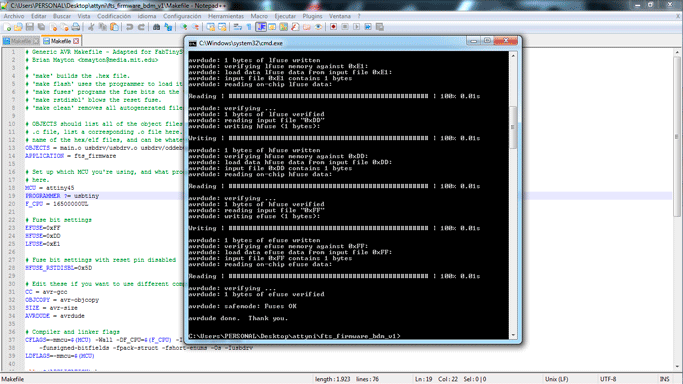This screenshot has width=683, height=384.
Task: Click 'Unix (LF)' in the status bar
Action: point(556,379)
